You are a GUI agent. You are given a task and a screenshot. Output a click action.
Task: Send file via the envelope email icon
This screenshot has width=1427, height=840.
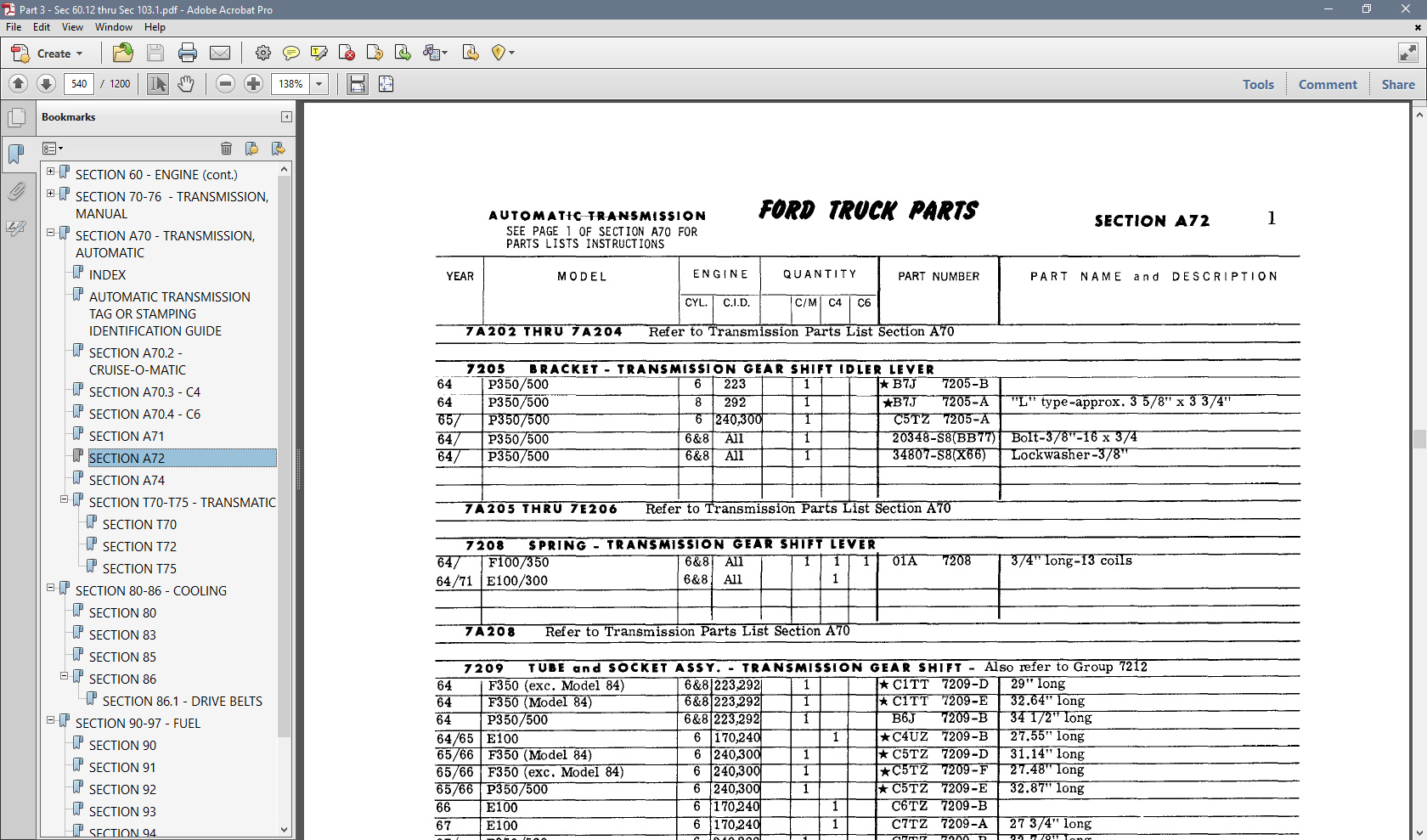click(220, 53)
